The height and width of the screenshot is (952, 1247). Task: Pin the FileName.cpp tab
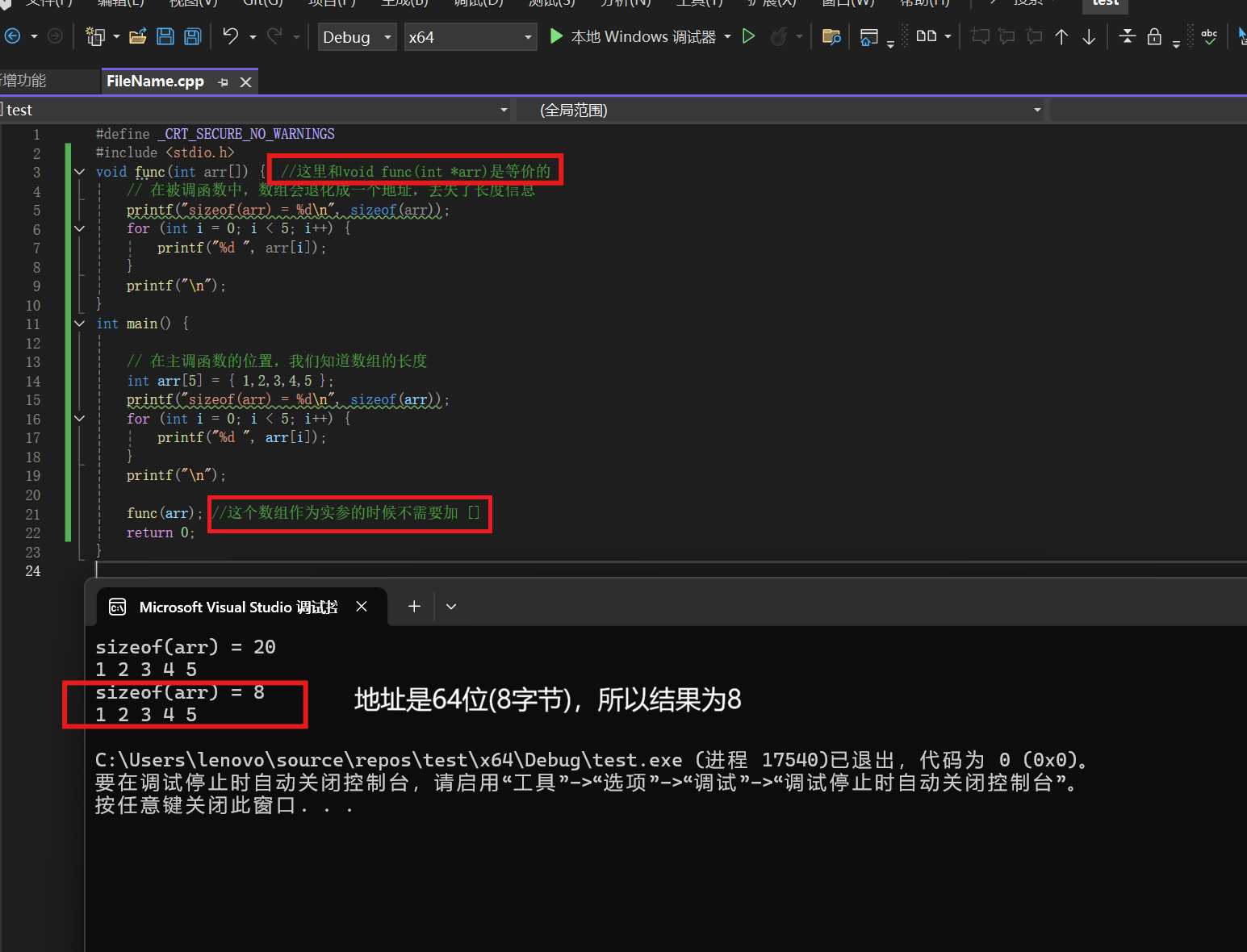(223, 81)
